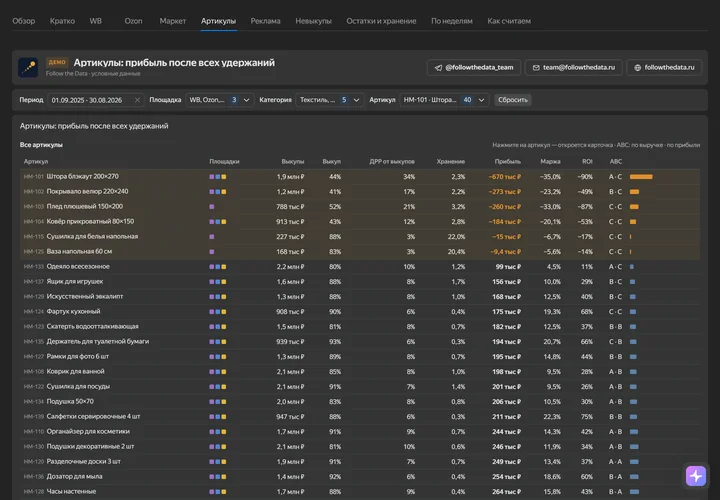This screenshot has width=720, height=500.
Task: Open Telegram link @followthedata_team
Action: [474, 67]
